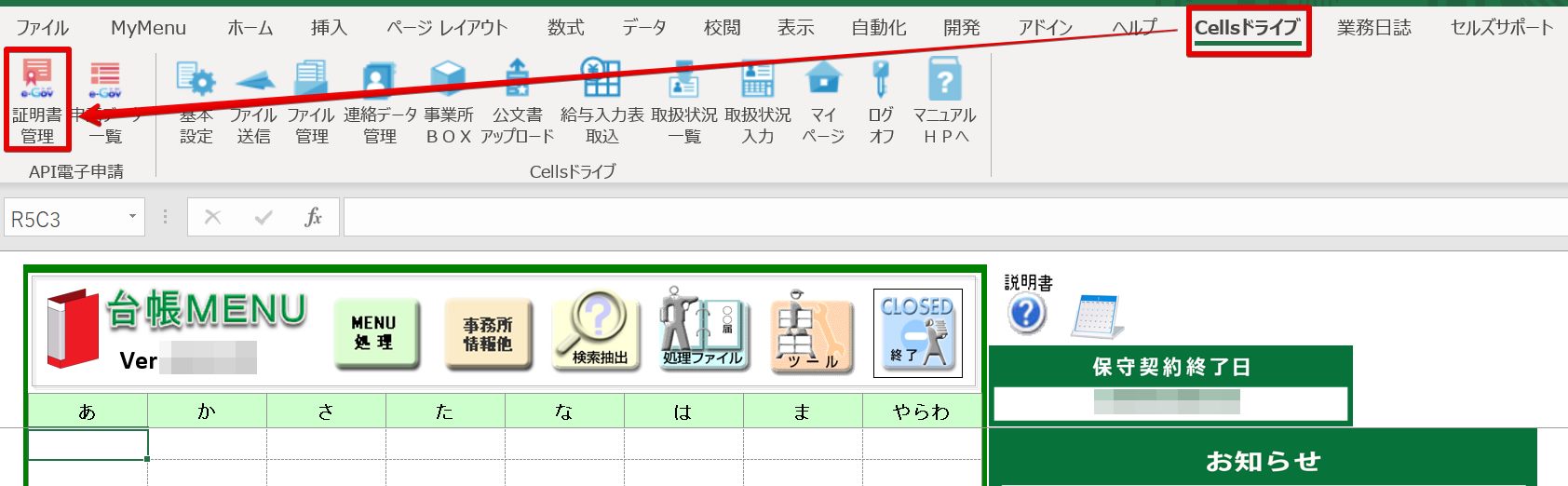Viewport: 1568px width, 486px height.
Task: Open 処理ファイル icon
Action: 703,331
